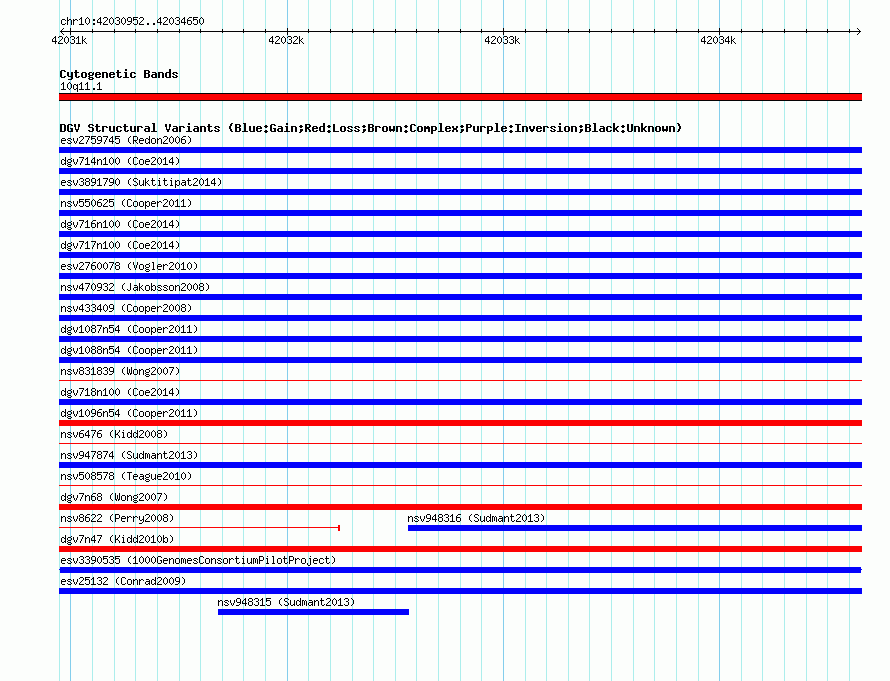Screen dimensions: 890x681
Task: Click the nsv6476 (Kidd2008) label
Action: click(114, 434)
